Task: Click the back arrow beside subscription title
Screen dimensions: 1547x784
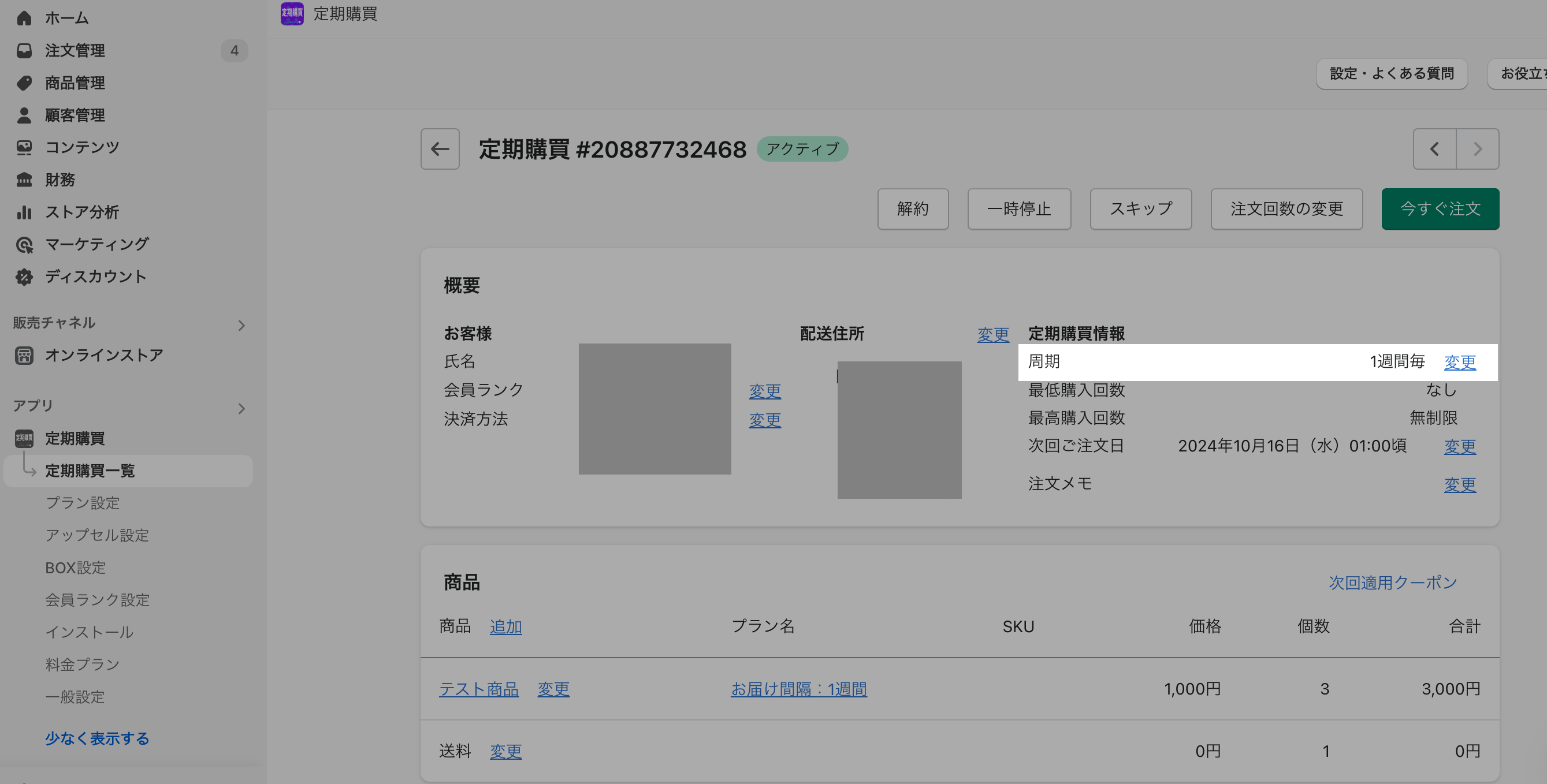Action: [x=440, y=149]
